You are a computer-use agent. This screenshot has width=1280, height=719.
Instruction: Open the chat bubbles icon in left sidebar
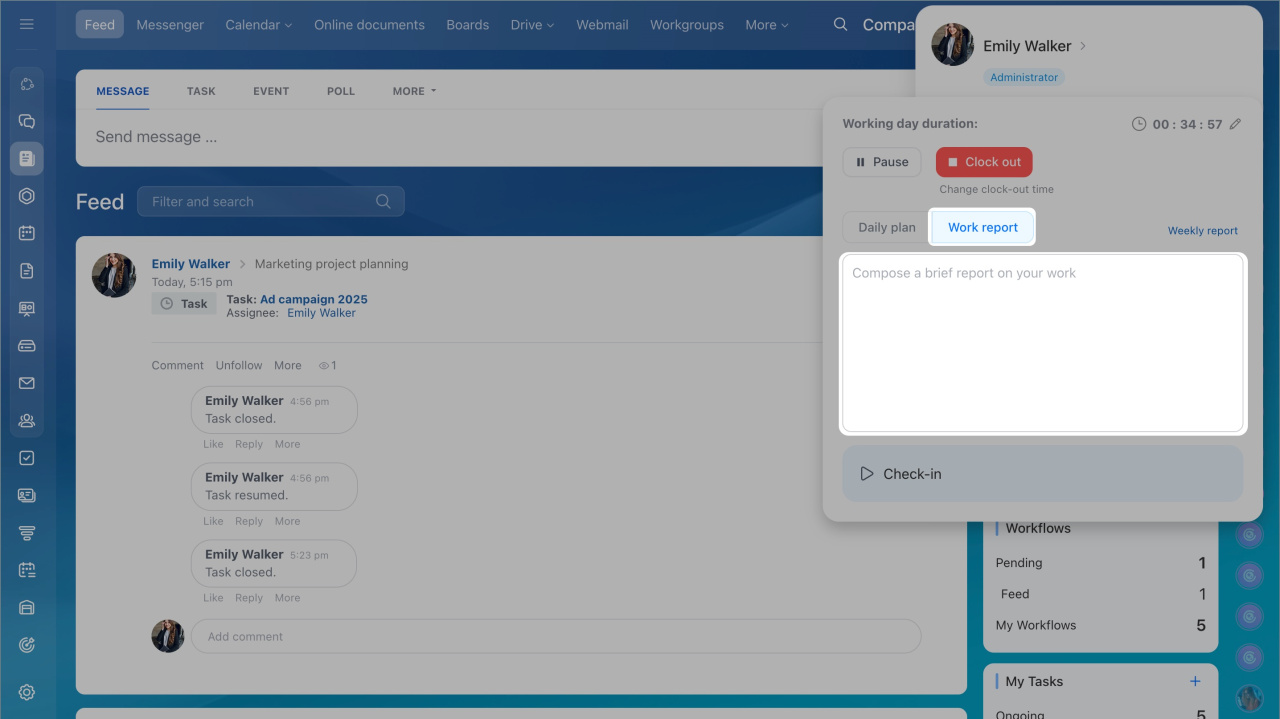click(27, 121)
